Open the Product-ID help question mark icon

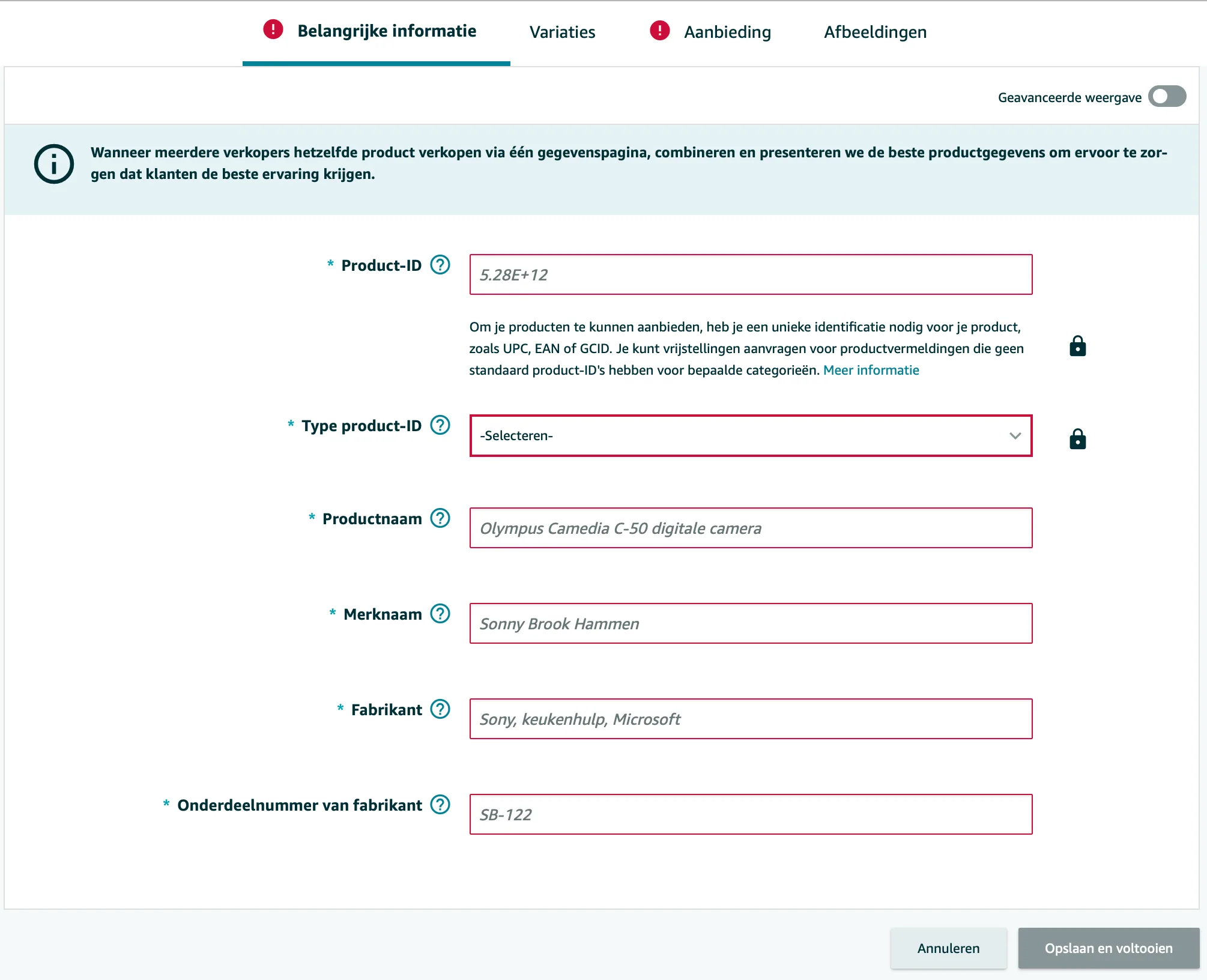coord(440,265)
